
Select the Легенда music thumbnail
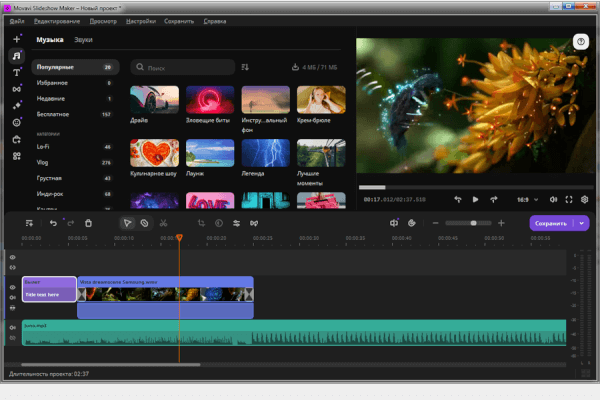click(x=266, y=153)
